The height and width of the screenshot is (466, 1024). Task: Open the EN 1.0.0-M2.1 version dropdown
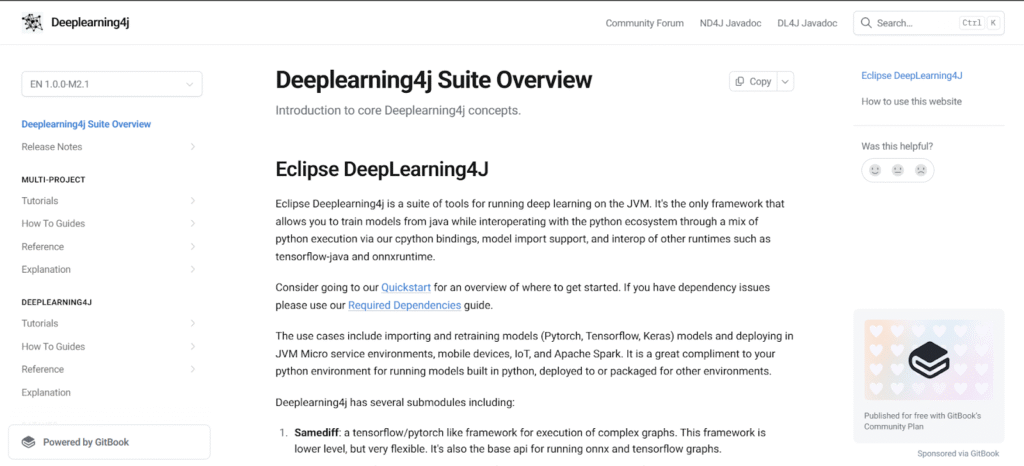pos(112,84)
